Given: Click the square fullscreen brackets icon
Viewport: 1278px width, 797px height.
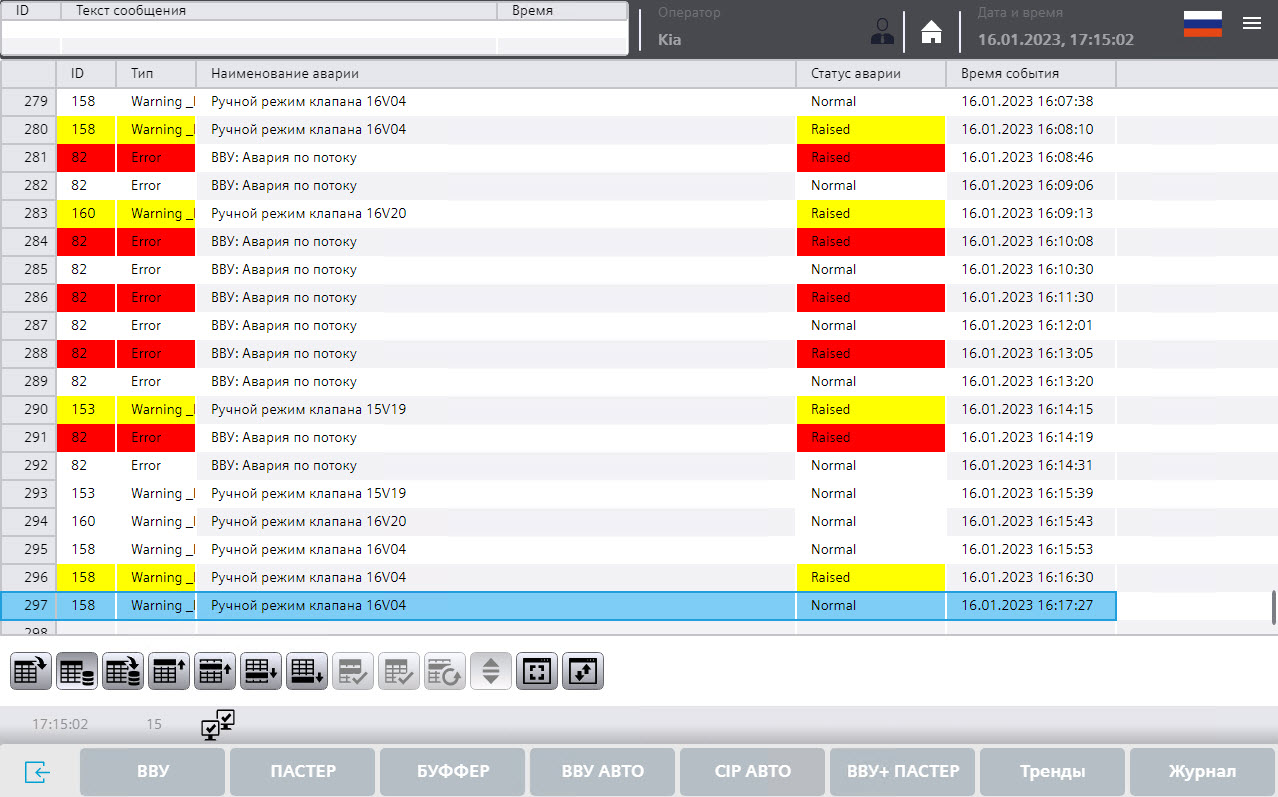Looking at the screenshot, I should (x=537, y=671).
